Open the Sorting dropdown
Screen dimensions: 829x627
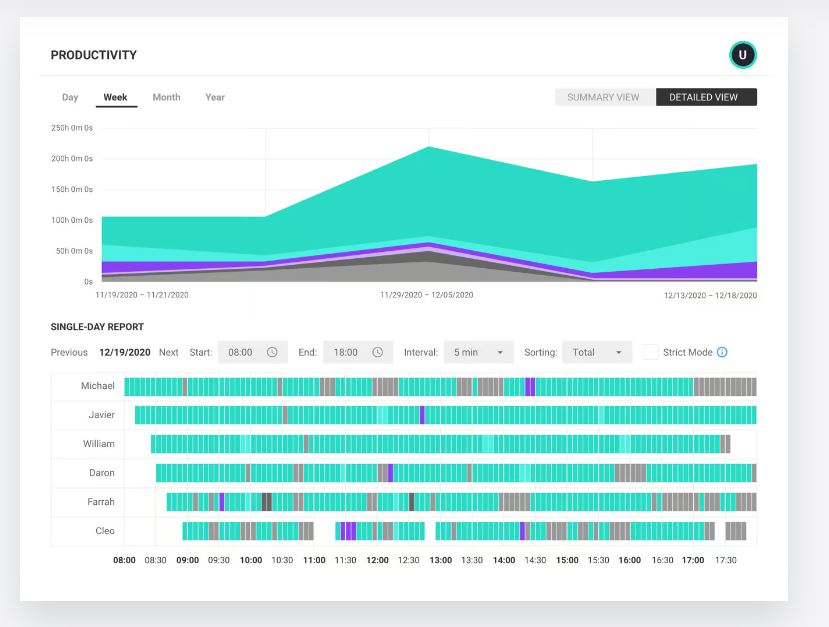coord(597,352)
